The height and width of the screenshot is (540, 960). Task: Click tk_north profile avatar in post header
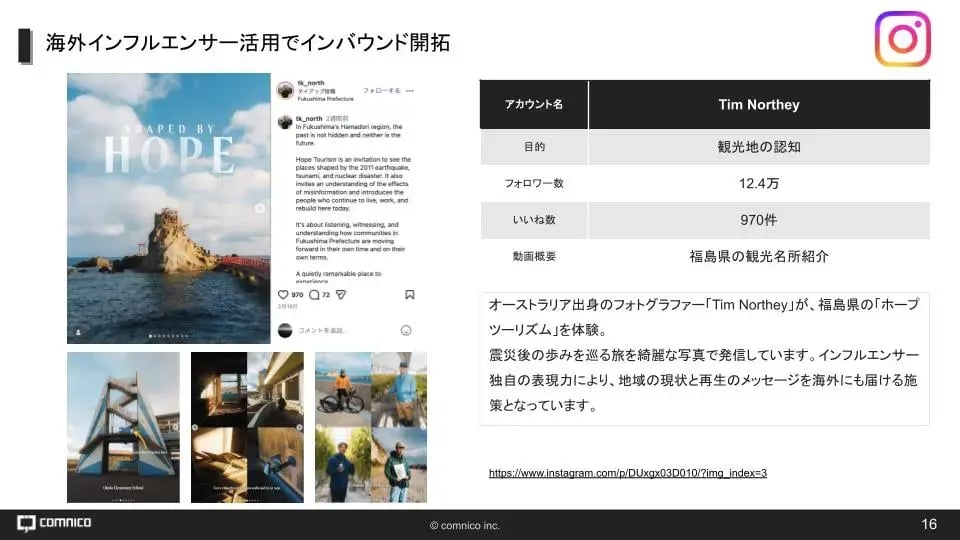[285, 91]
